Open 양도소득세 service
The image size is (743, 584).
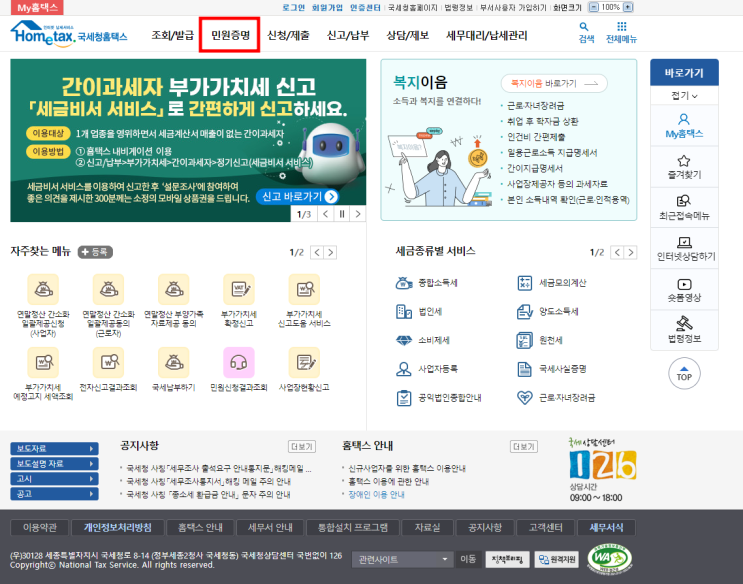click(x=547, y=311)
